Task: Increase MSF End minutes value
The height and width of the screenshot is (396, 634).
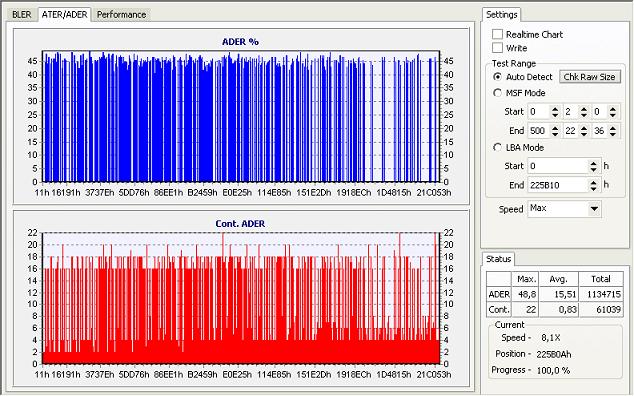Action: 555,128
